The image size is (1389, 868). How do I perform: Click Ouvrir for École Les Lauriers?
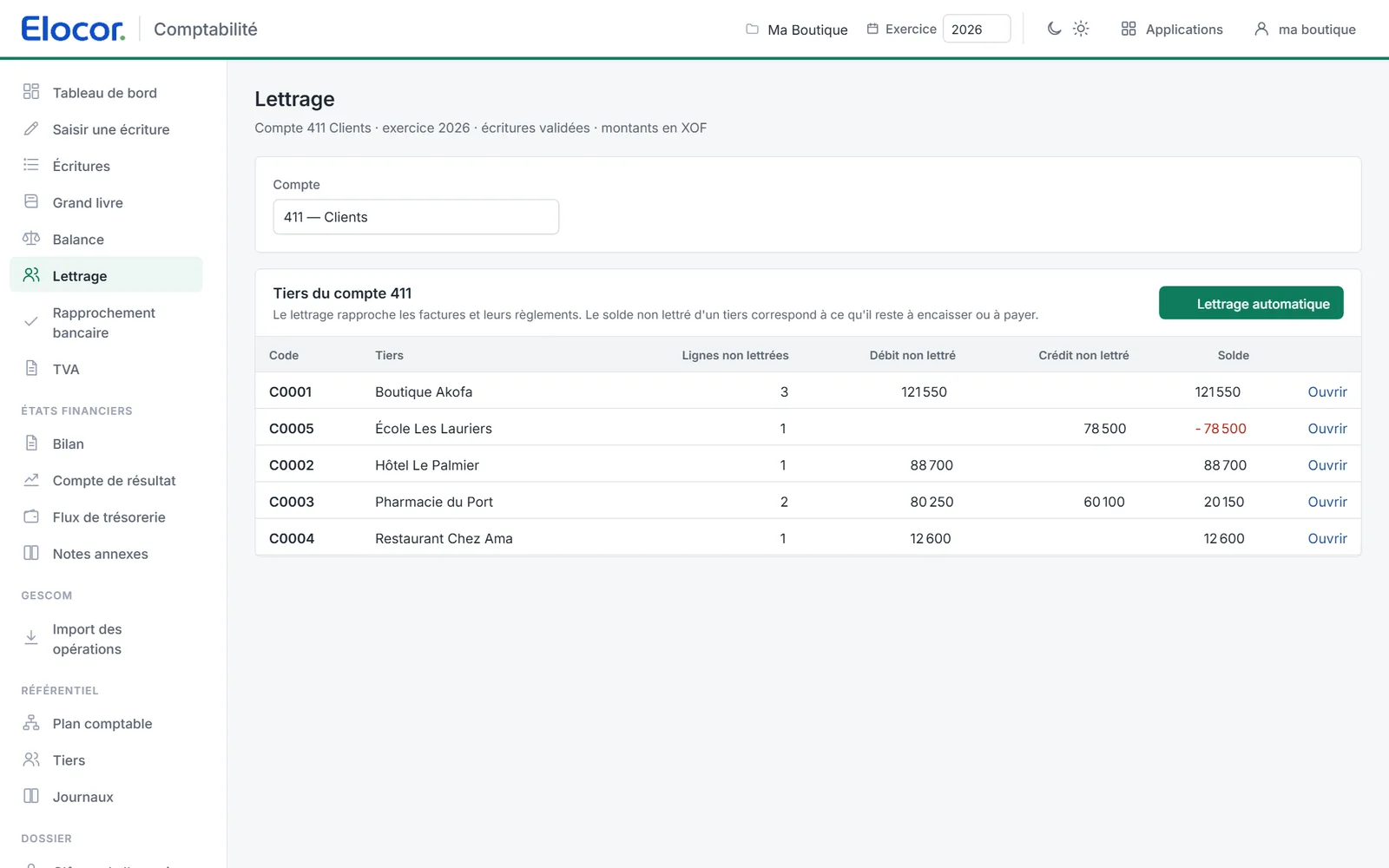(x=1327, y=428)
